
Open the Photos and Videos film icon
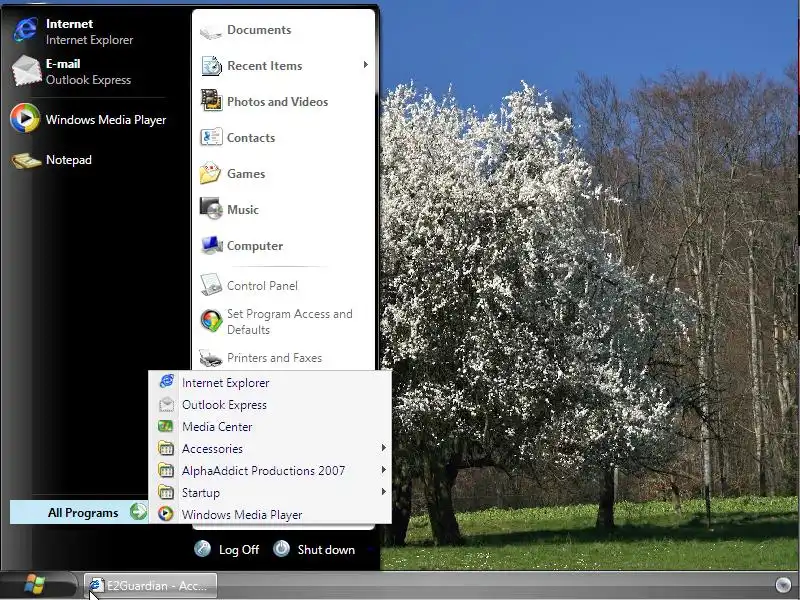coord(211,101)
